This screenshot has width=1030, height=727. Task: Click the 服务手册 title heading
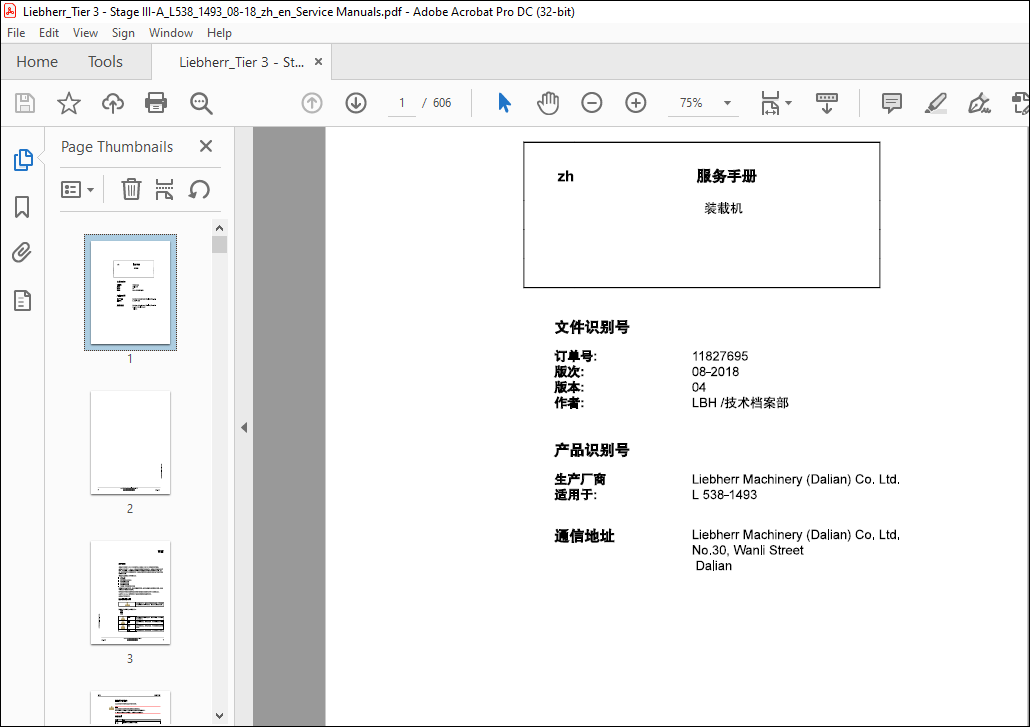pyautogui.click(x=727, y=176)
